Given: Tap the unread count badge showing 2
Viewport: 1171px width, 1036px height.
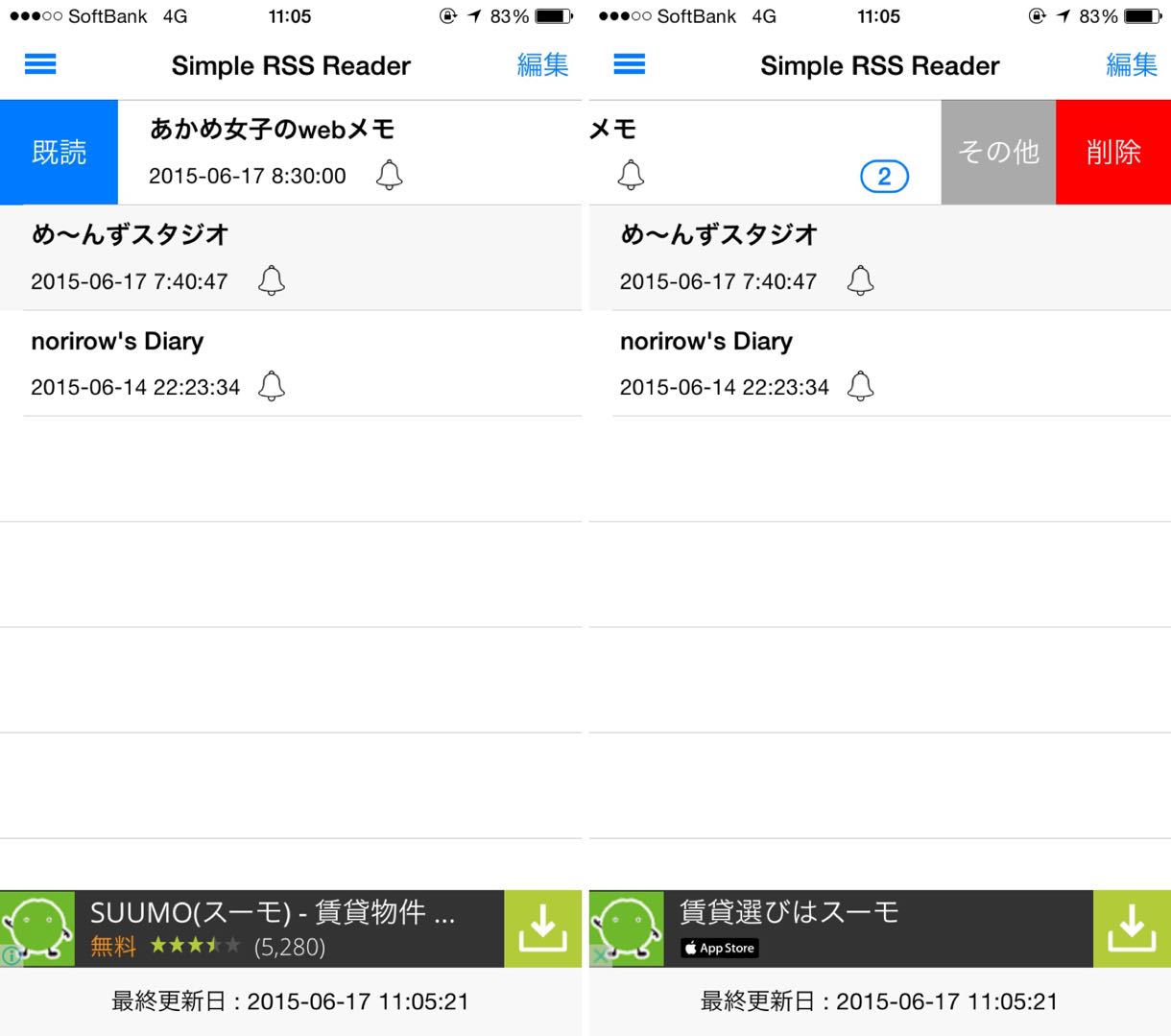Looking at the screenshot, I should (884, 177).
